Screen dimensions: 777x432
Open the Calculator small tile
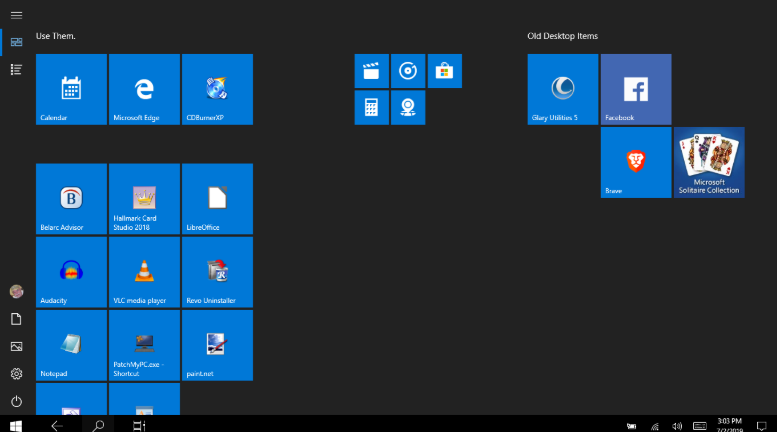coord(372,108)
